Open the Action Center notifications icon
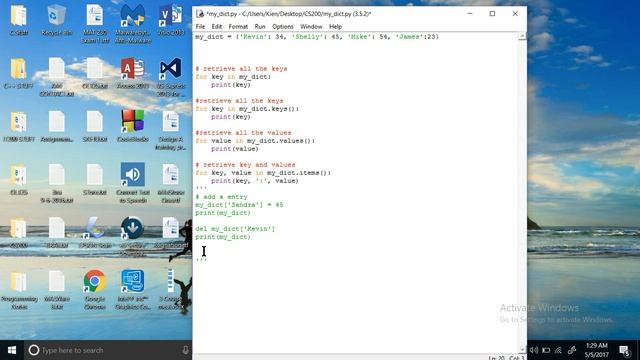The height and width of the screenshot is (360, 640). pyautogui.click(x=624, y=350)
